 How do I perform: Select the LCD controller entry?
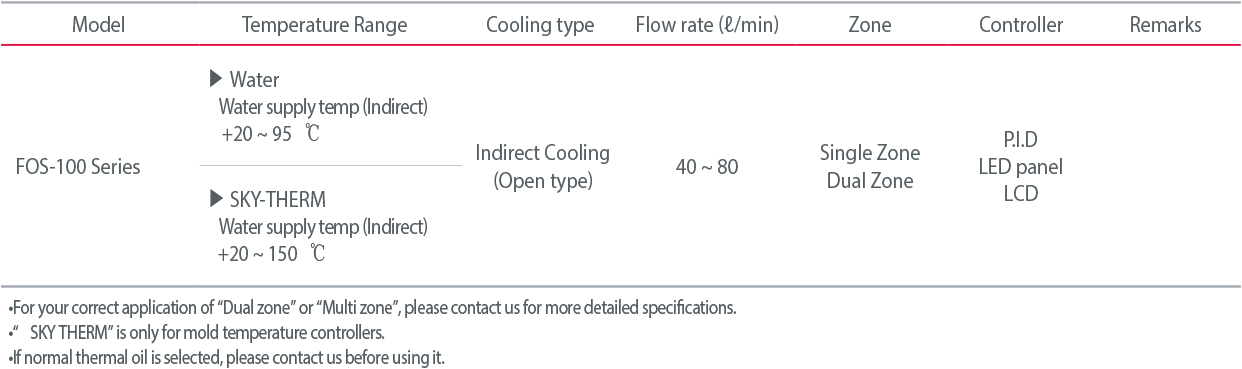(1021, 194)
